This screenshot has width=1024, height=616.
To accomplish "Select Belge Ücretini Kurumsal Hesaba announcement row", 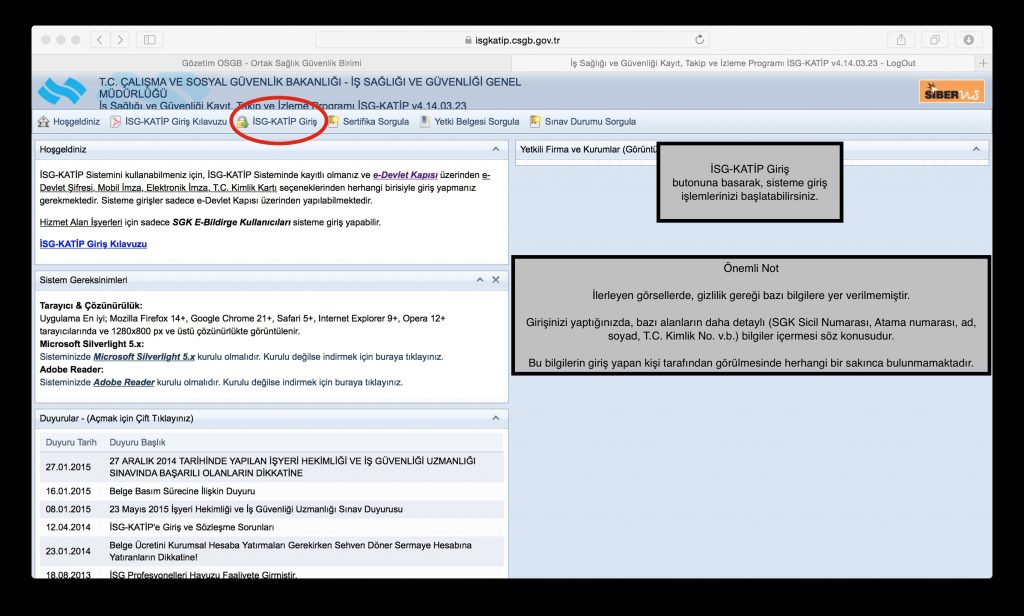I will coord(272,551).
